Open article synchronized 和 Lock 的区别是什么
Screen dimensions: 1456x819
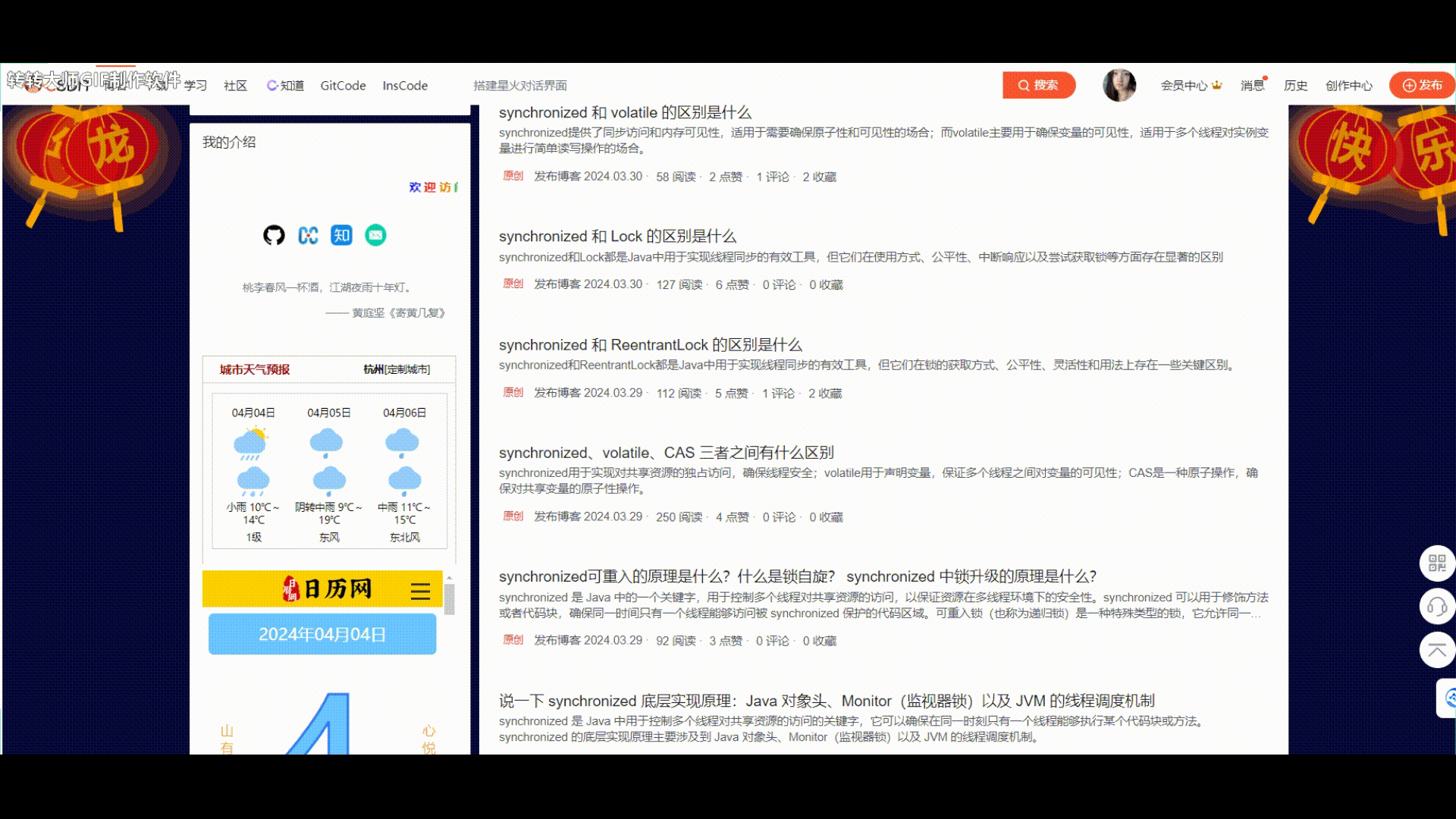click(x=617, y=237)
